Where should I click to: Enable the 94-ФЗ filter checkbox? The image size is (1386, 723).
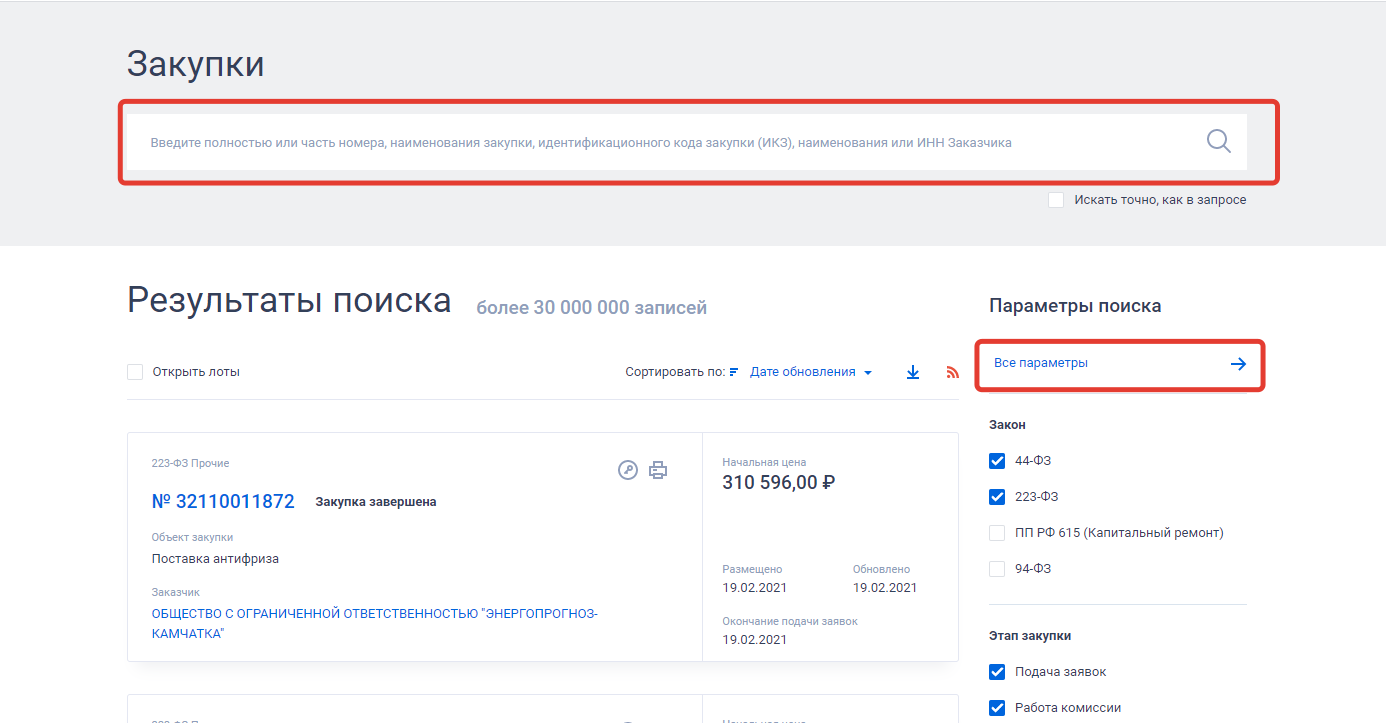tap(997, 569)
